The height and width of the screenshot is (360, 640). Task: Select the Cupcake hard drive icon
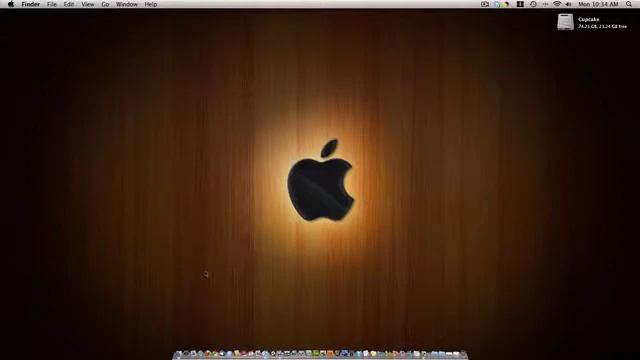pos(565,22)
